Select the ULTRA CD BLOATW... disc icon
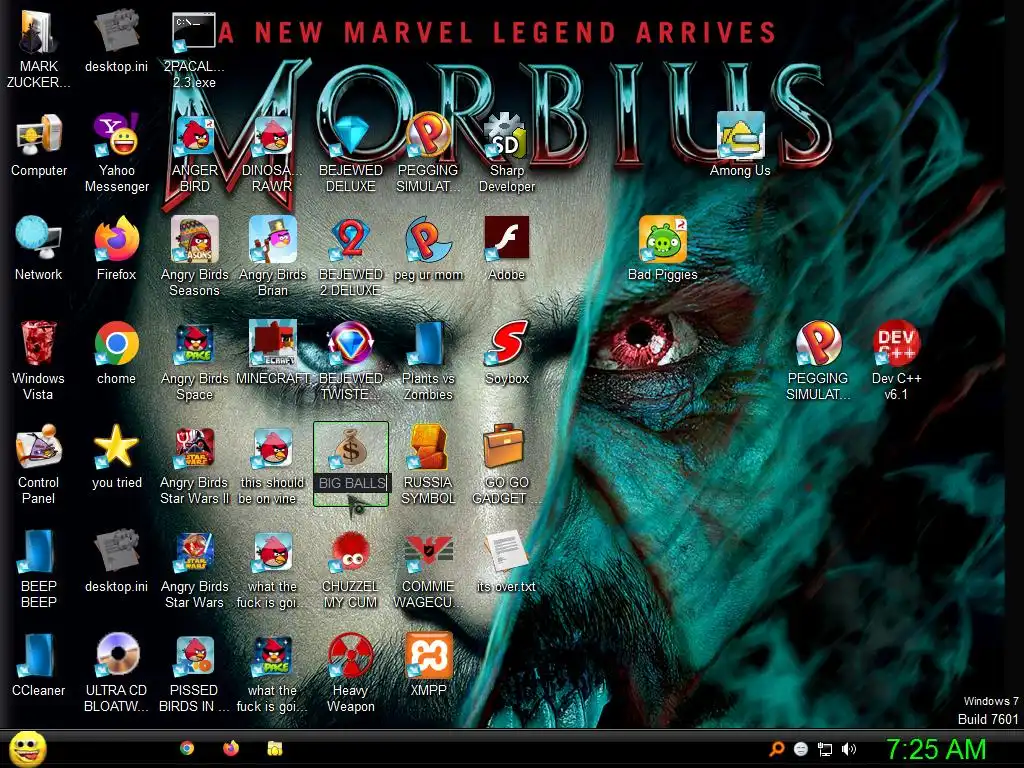This screenshot has width=1024, height=768. (x=116, y=655)
